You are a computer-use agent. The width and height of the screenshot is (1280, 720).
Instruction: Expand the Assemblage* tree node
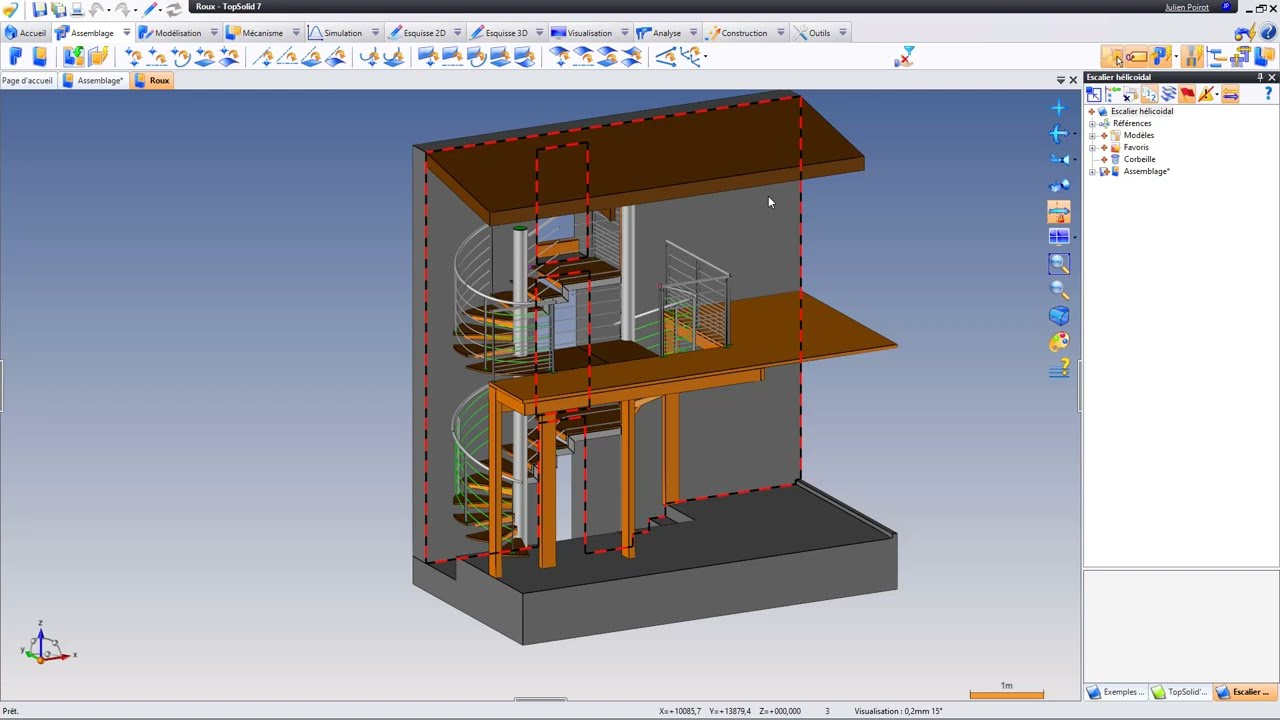click(1093, 171)
